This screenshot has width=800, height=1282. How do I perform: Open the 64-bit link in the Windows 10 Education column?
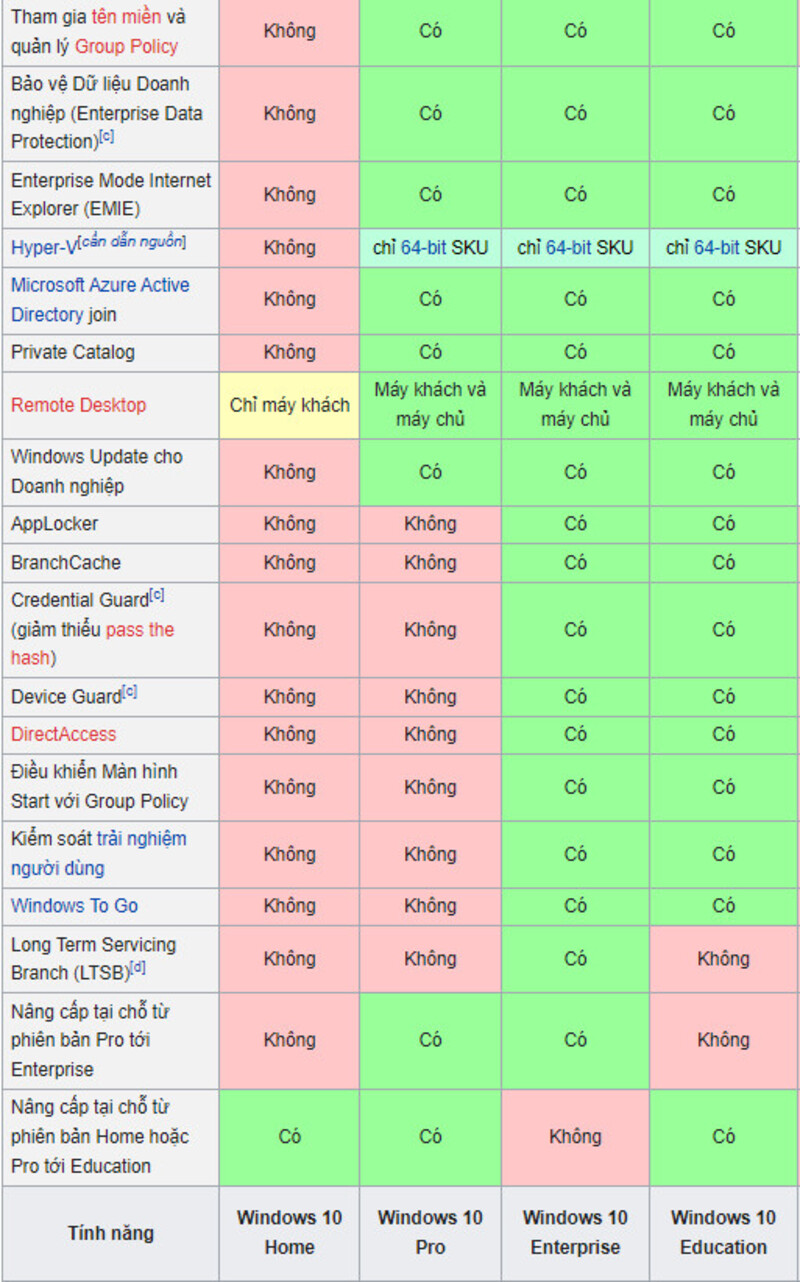(x=716, y=247)
